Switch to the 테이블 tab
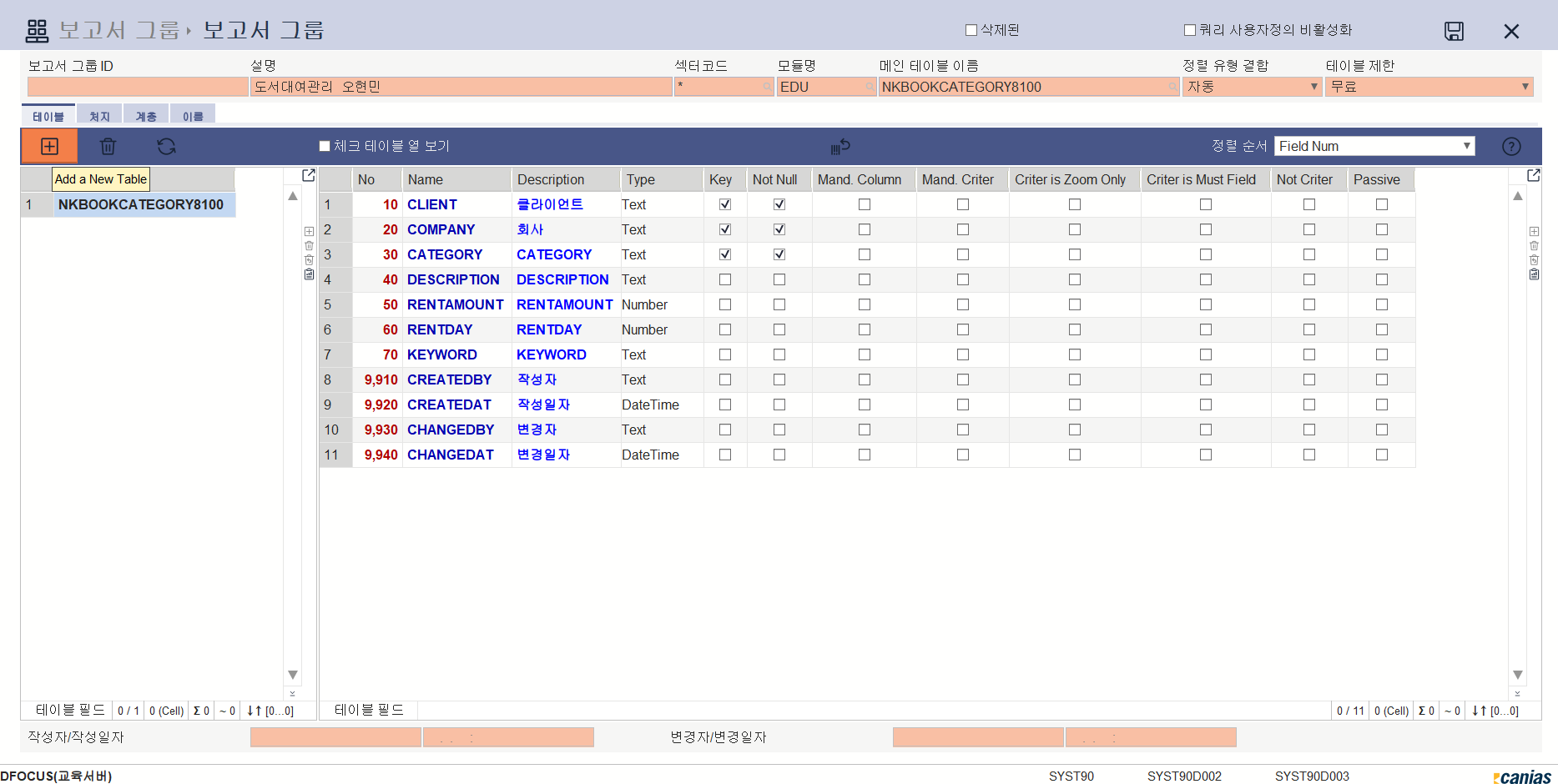This screenshot has height=784, width=1558. point(48,115)
